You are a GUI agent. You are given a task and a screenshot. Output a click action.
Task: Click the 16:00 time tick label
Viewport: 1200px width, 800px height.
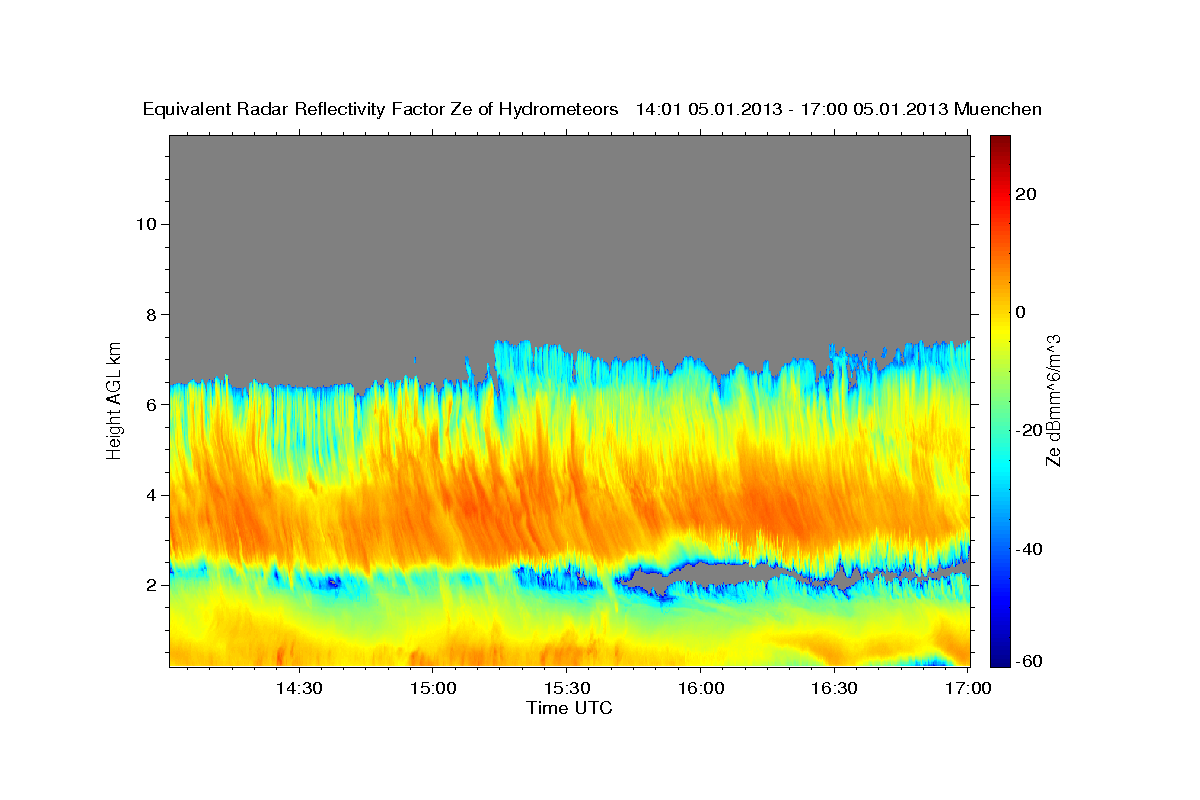pyautogui.click(x=700, y=688)
